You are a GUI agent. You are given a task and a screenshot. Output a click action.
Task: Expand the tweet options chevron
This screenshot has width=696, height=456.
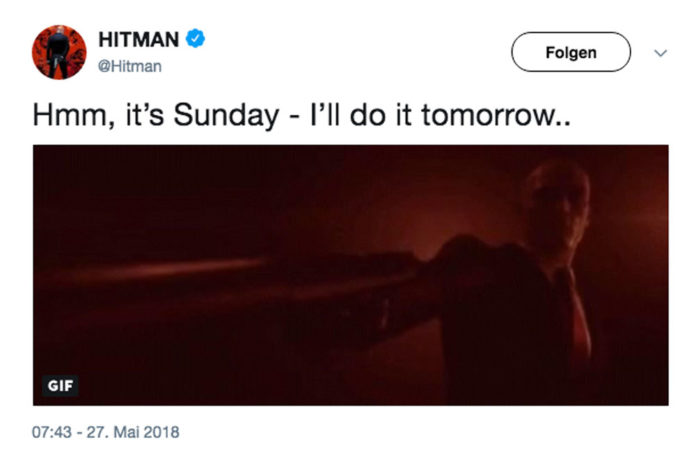[659, 53]
